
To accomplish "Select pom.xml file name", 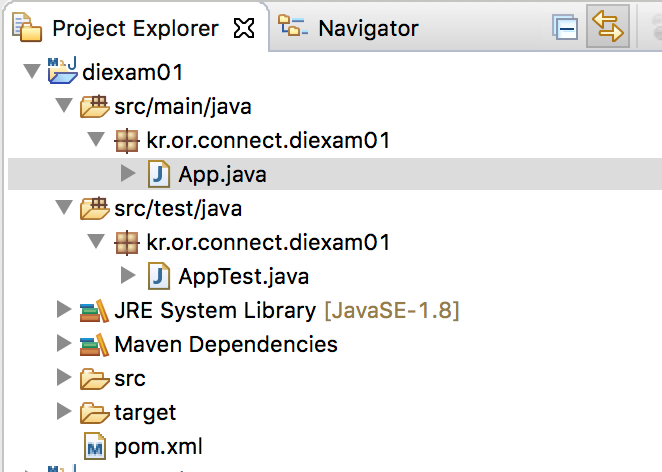I will [x=158, y=447].
